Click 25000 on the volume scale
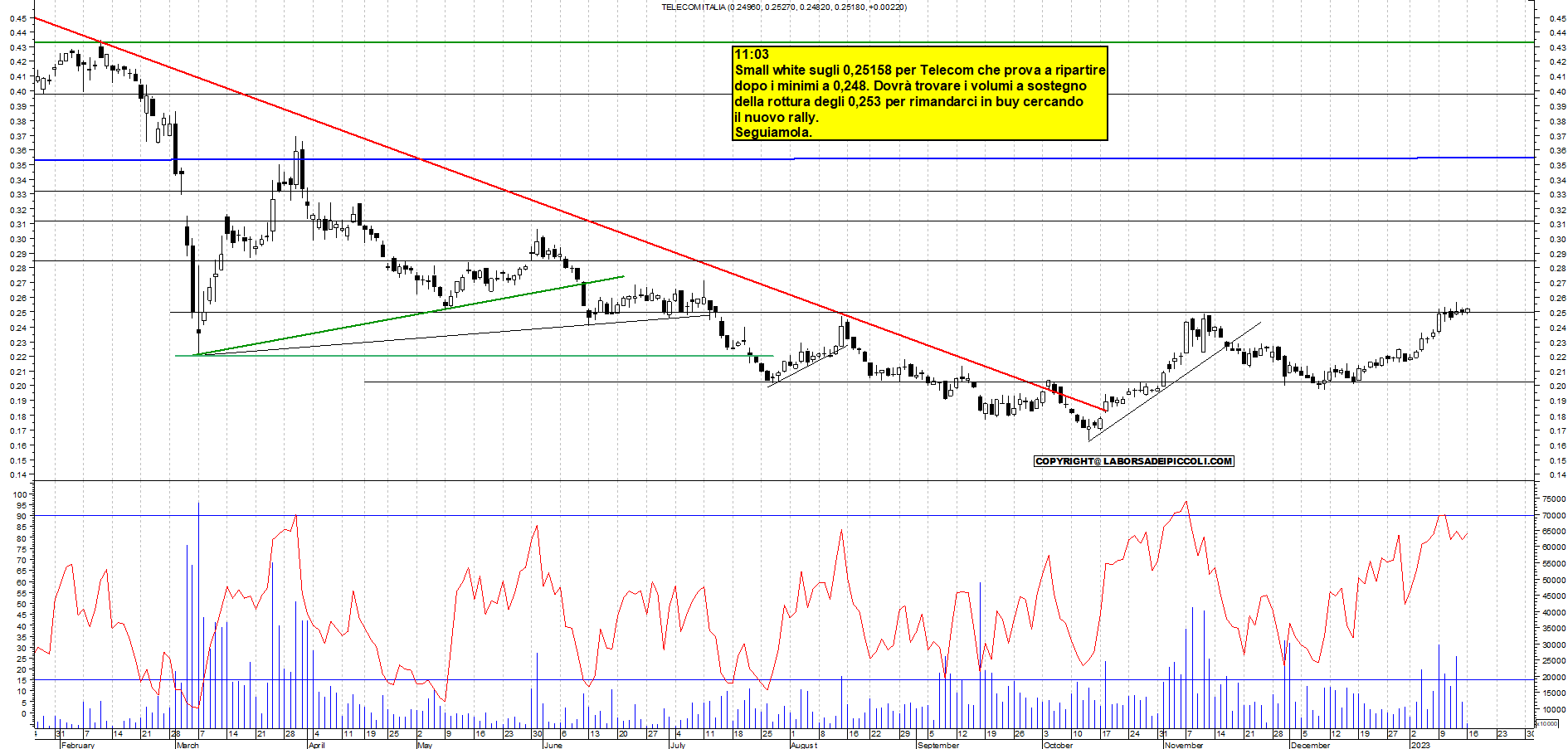 [1555, 661]
